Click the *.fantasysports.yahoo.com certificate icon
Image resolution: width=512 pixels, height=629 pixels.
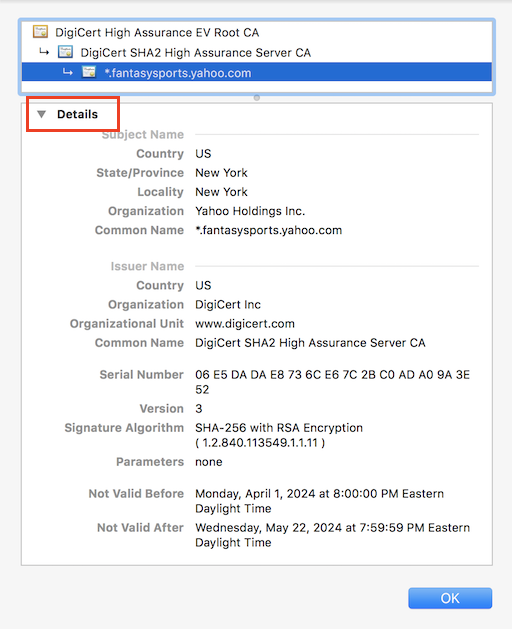click(x=89, y=72)
